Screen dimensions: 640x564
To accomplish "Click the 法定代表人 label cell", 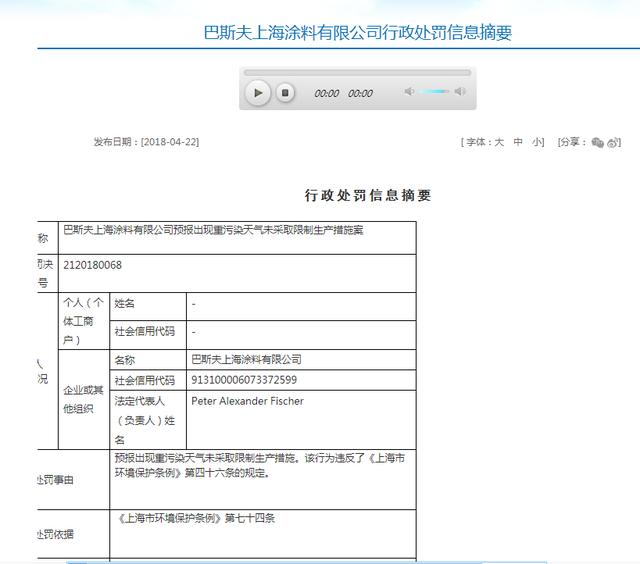I will (x=148, y=420).
